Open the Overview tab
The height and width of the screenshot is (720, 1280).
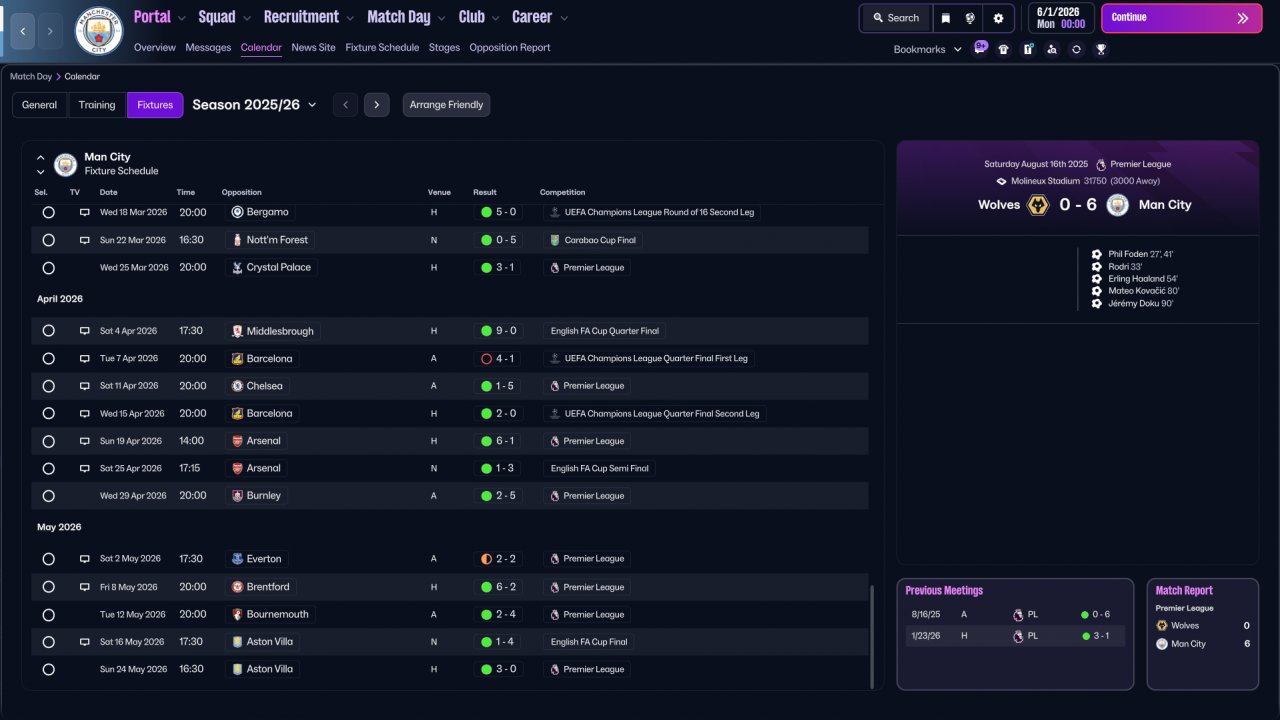coord(154,47)
